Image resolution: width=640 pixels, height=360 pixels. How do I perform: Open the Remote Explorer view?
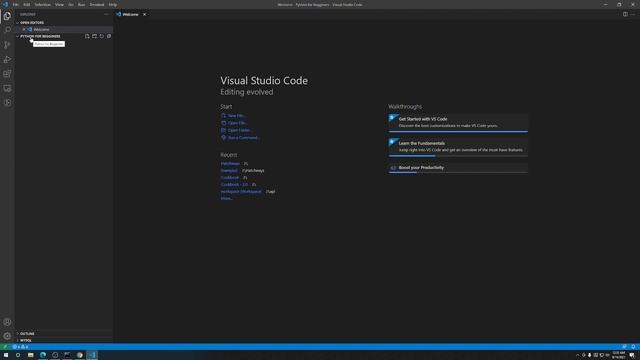[x=7, y=88]
